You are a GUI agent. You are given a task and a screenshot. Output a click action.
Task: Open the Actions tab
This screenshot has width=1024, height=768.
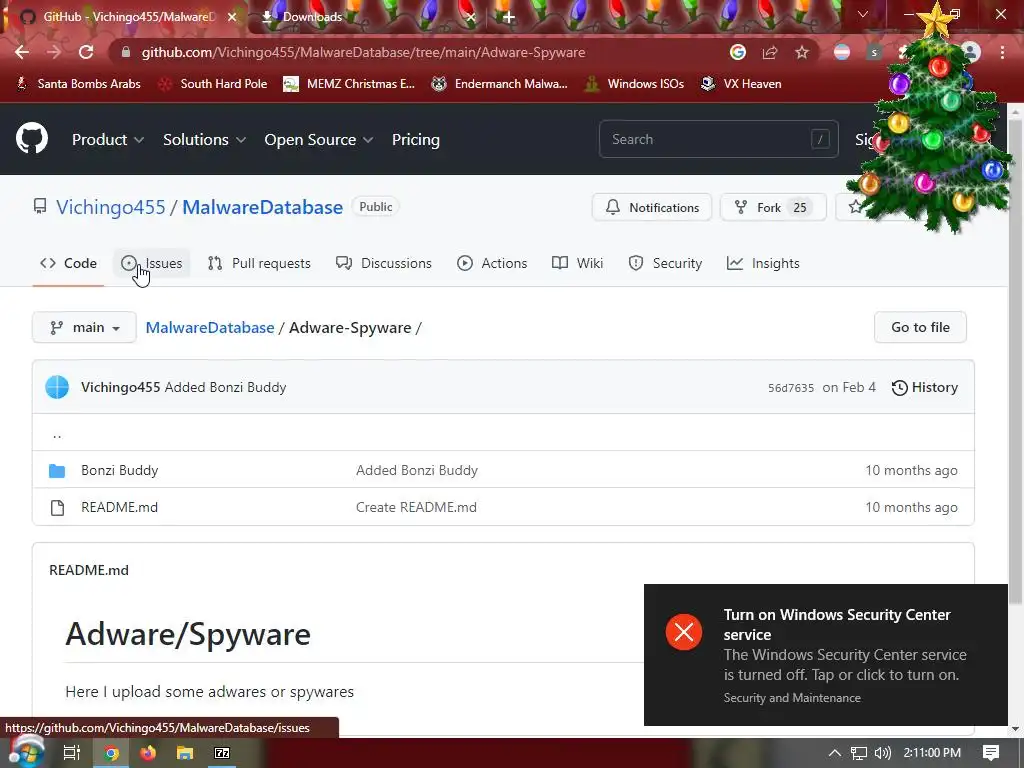(492, 263)
